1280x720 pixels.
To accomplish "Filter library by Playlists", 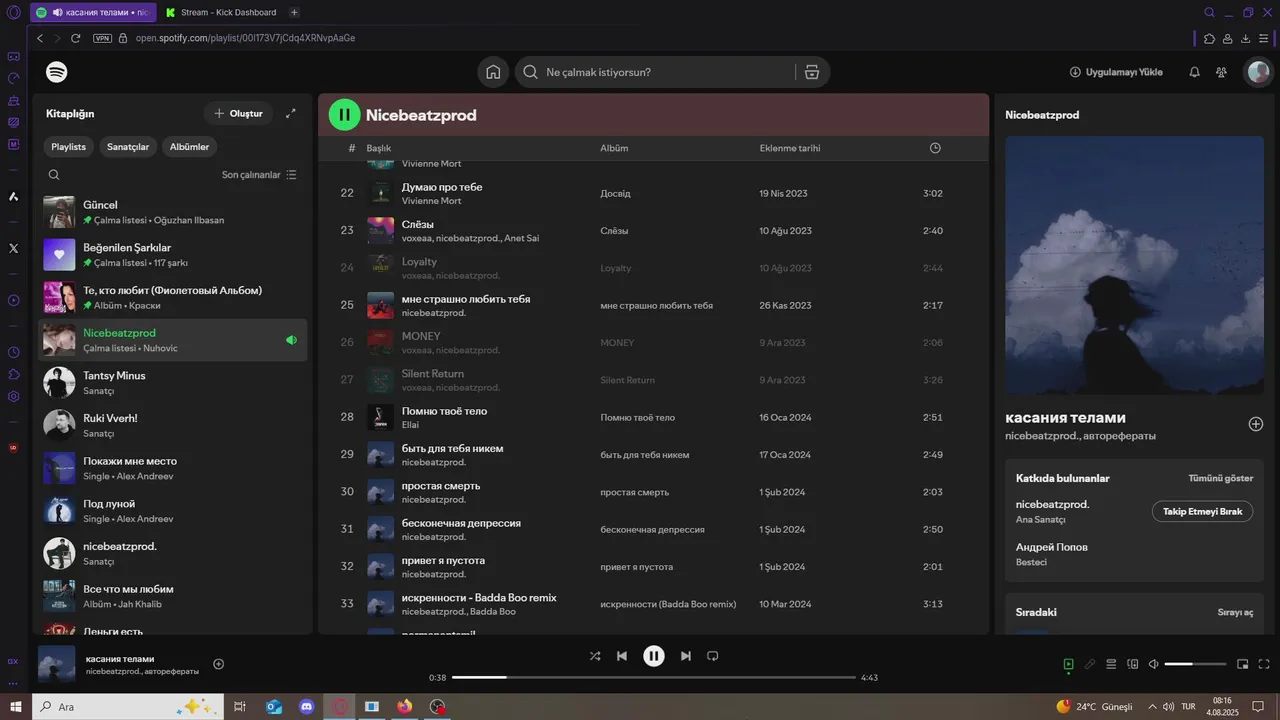I will tap(68, 147).
